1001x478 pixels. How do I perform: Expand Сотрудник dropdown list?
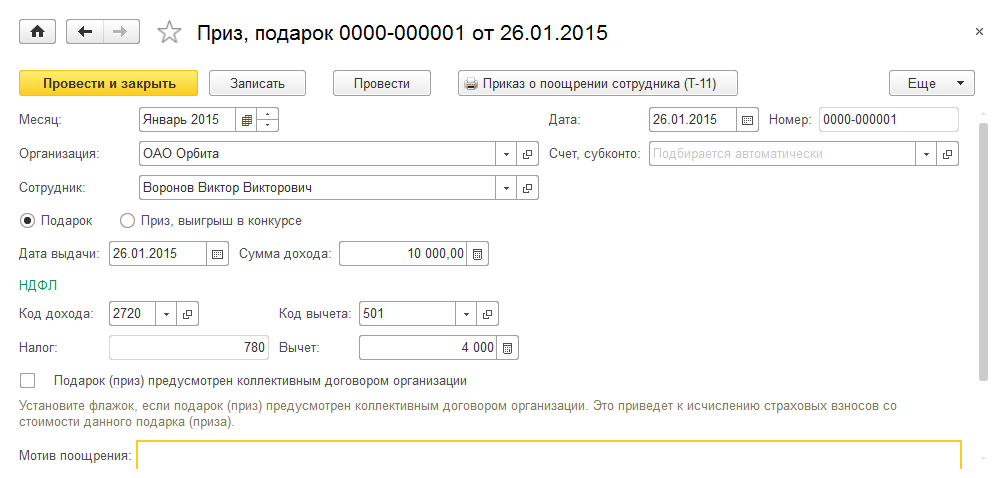pos(506,188)
